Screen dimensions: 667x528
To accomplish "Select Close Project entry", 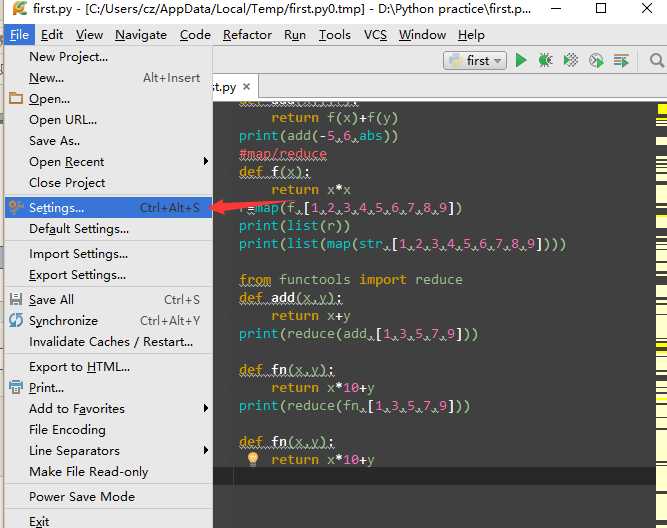I will 108,183.
